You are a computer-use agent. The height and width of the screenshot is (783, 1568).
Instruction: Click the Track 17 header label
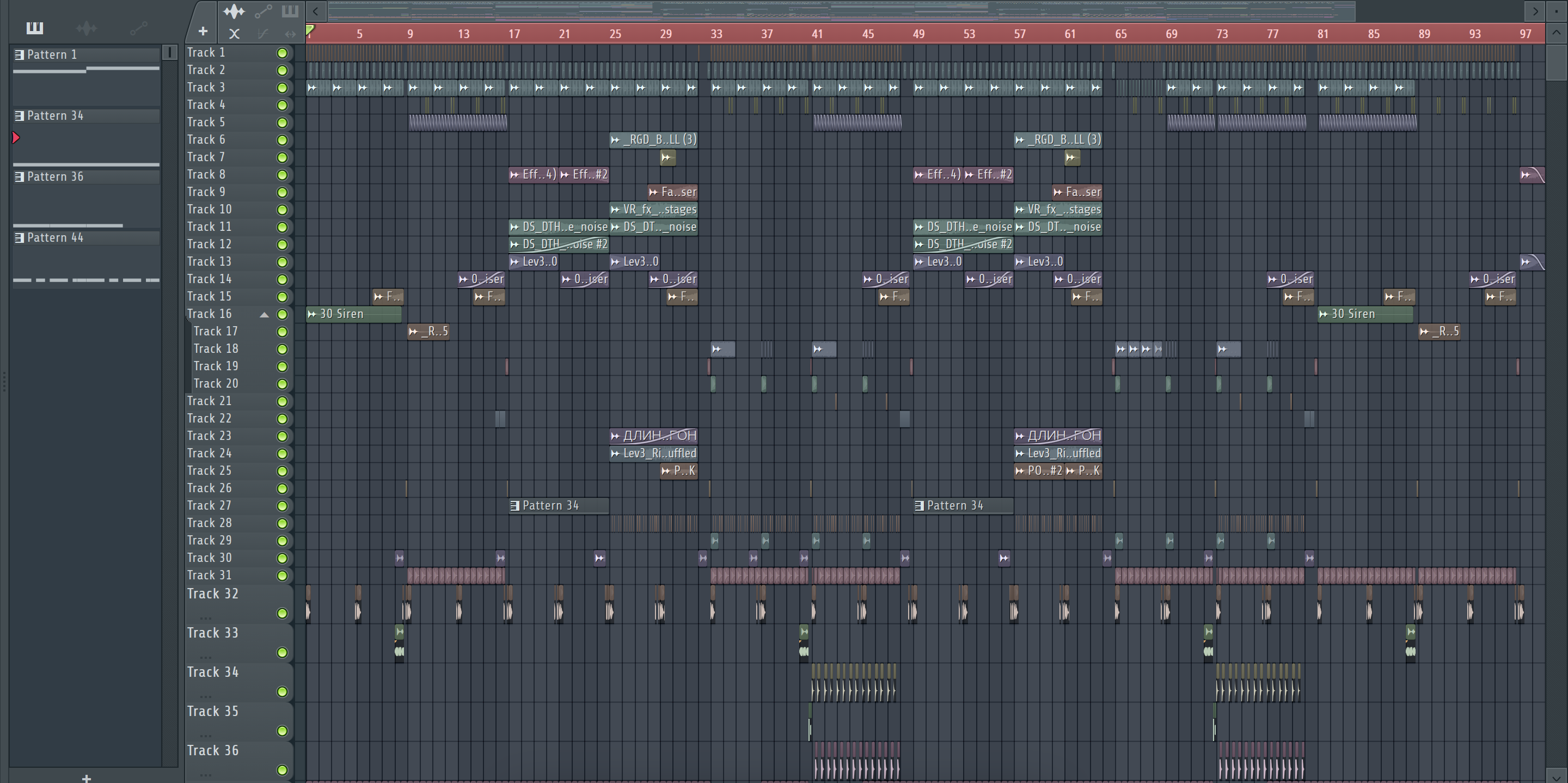216,331
